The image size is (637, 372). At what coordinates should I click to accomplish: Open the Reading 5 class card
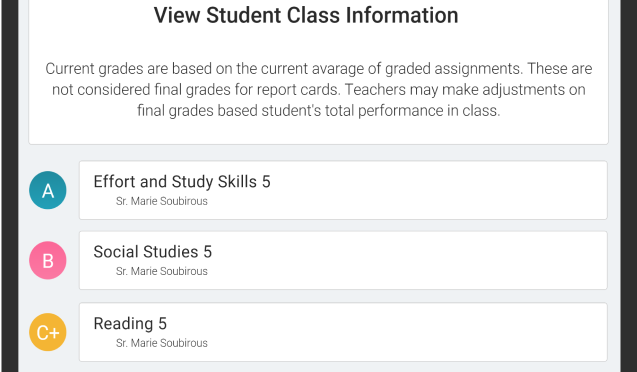[343, 332]
